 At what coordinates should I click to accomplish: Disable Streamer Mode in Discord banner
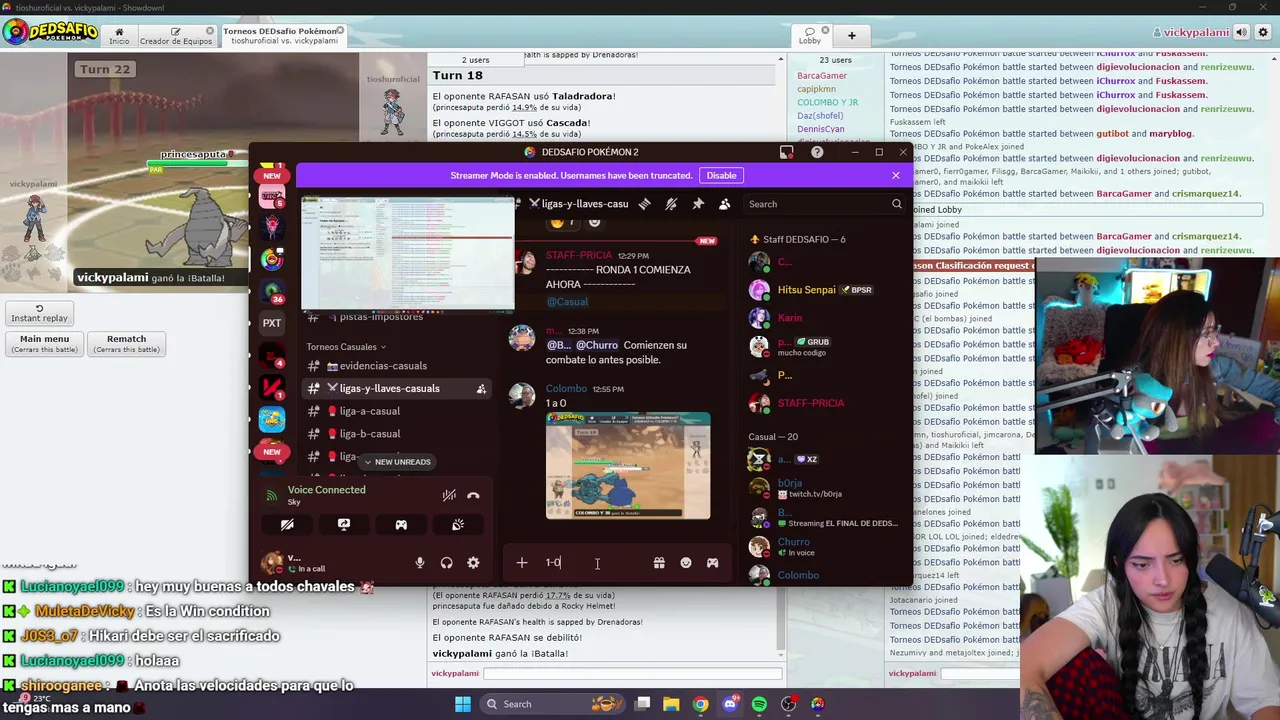tap(721, 175)
